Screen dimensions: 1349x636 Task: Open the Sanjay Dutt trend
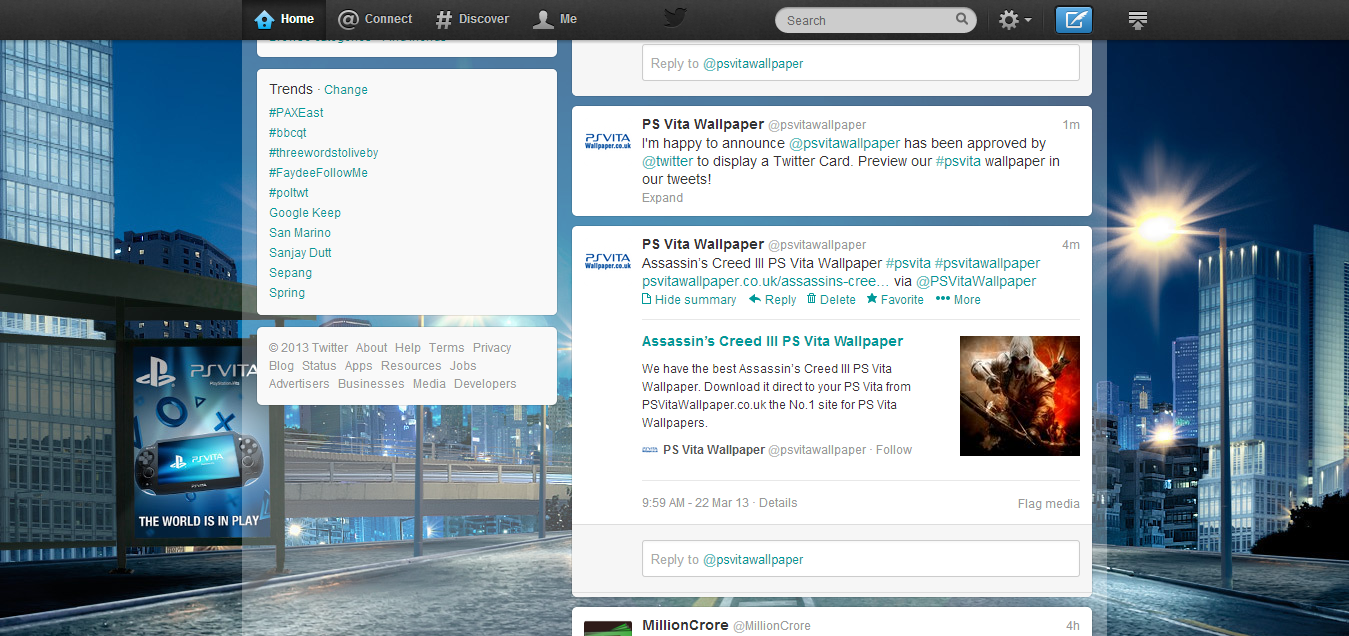tap(300, 253)
